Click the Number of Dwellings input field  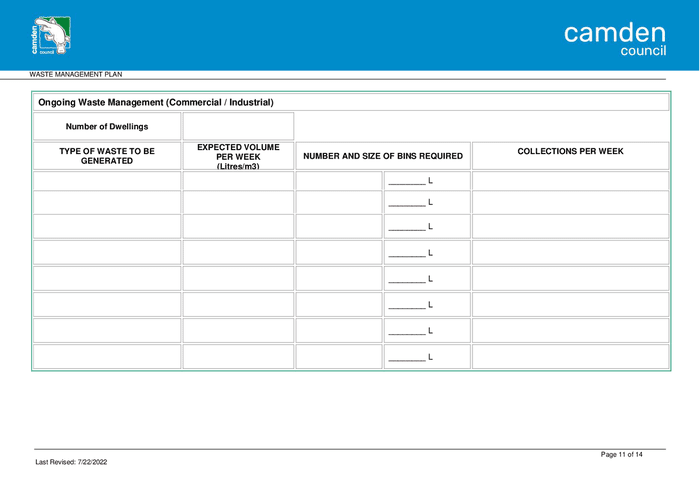[238, 127]
